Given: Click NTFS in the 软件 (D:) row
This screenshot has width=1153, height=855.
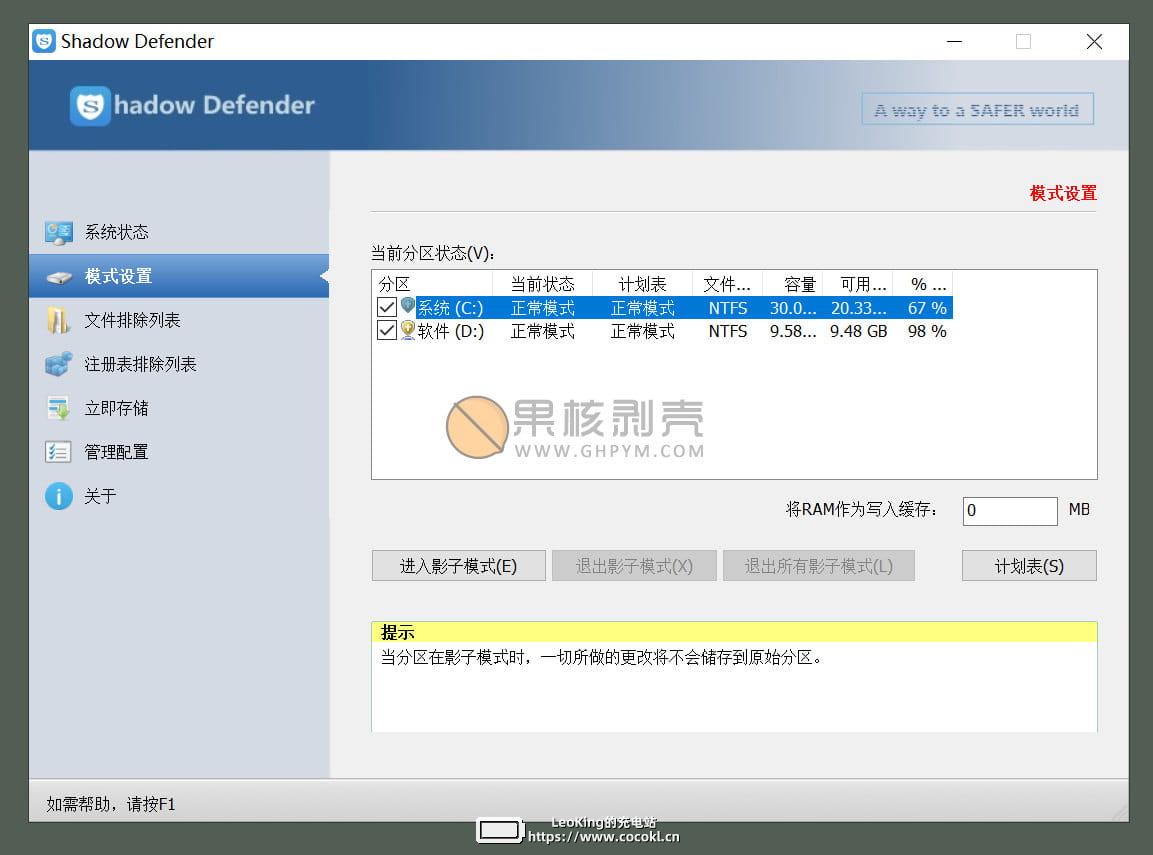Looking at the screenshot, I should pyautogui.click(x=728, y=332).
